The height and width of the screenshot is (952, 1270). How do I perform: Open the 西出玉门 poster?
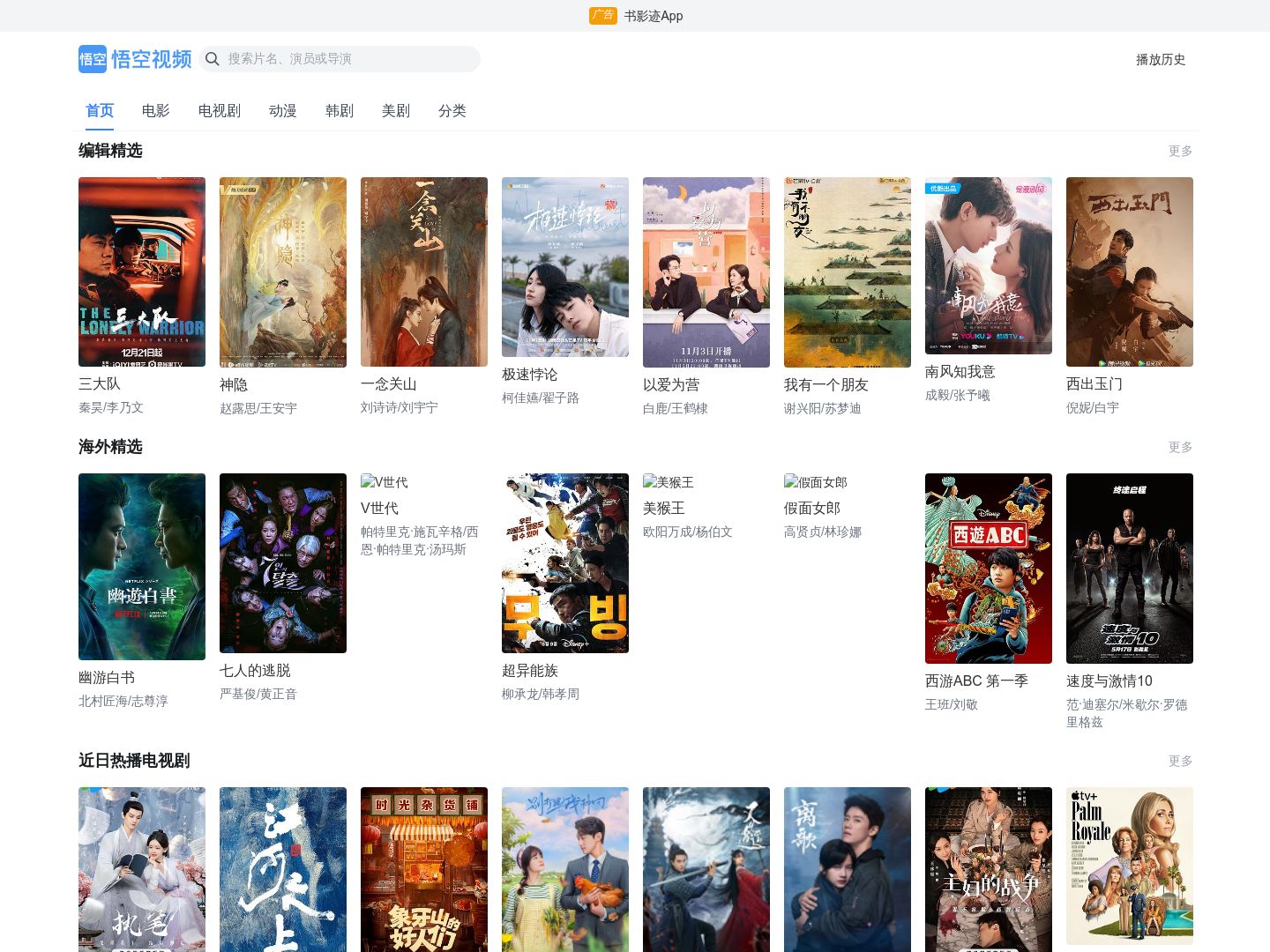(1130, 271)
